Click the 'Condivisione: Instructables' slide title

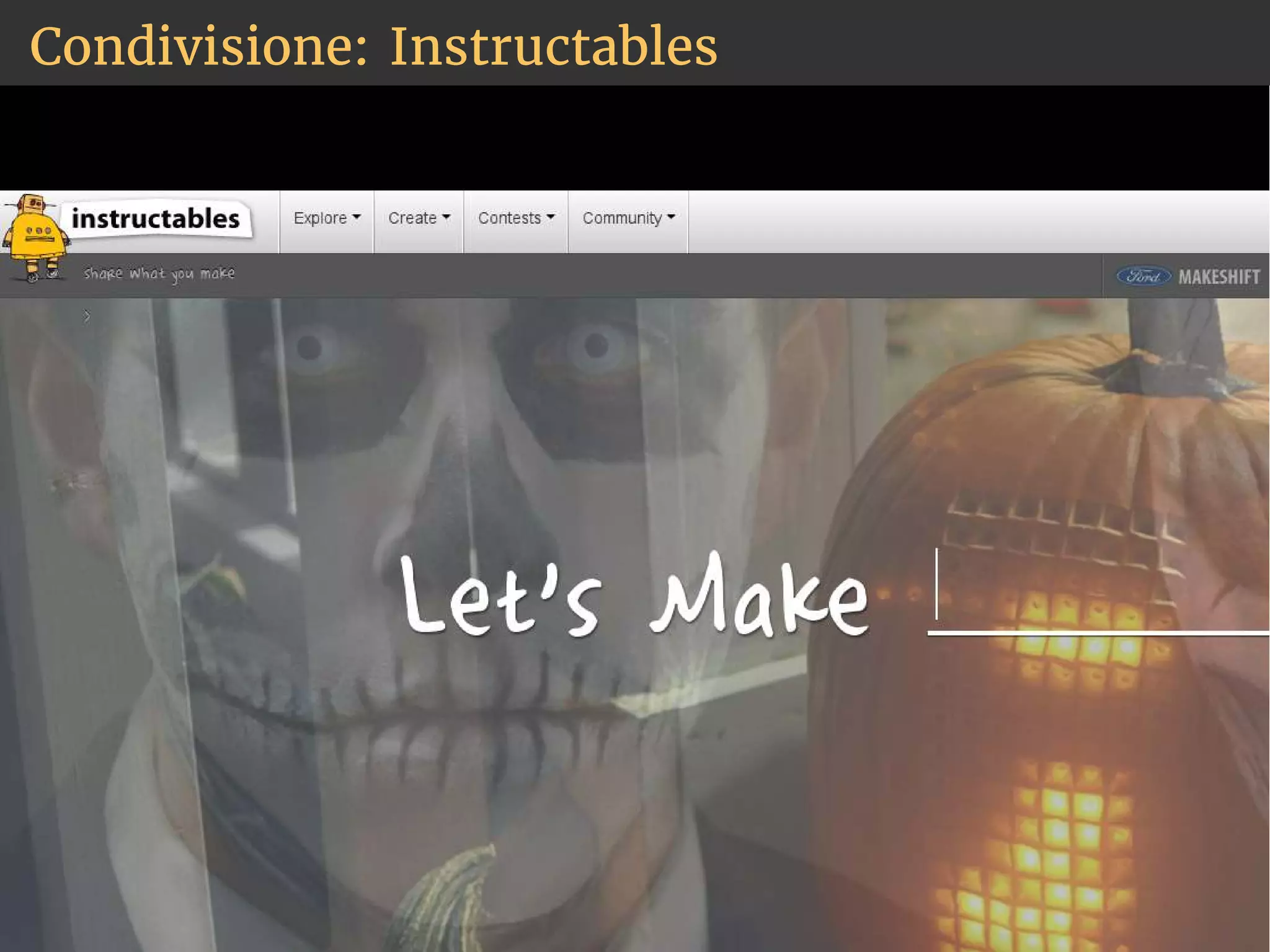[374, 46]
